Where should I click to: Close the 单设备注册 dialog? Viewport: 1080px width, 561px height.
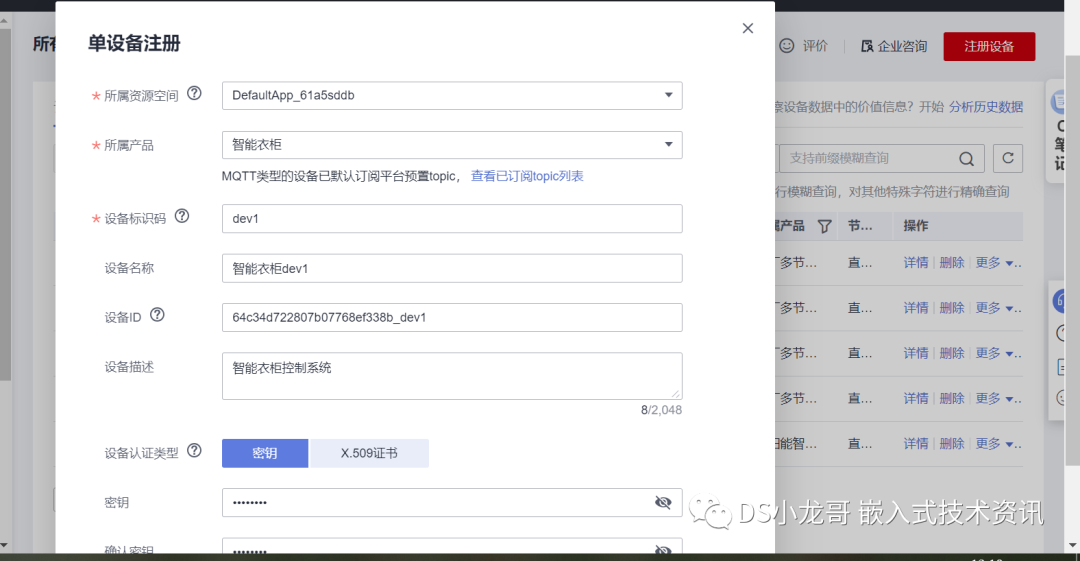pos(747,28)
